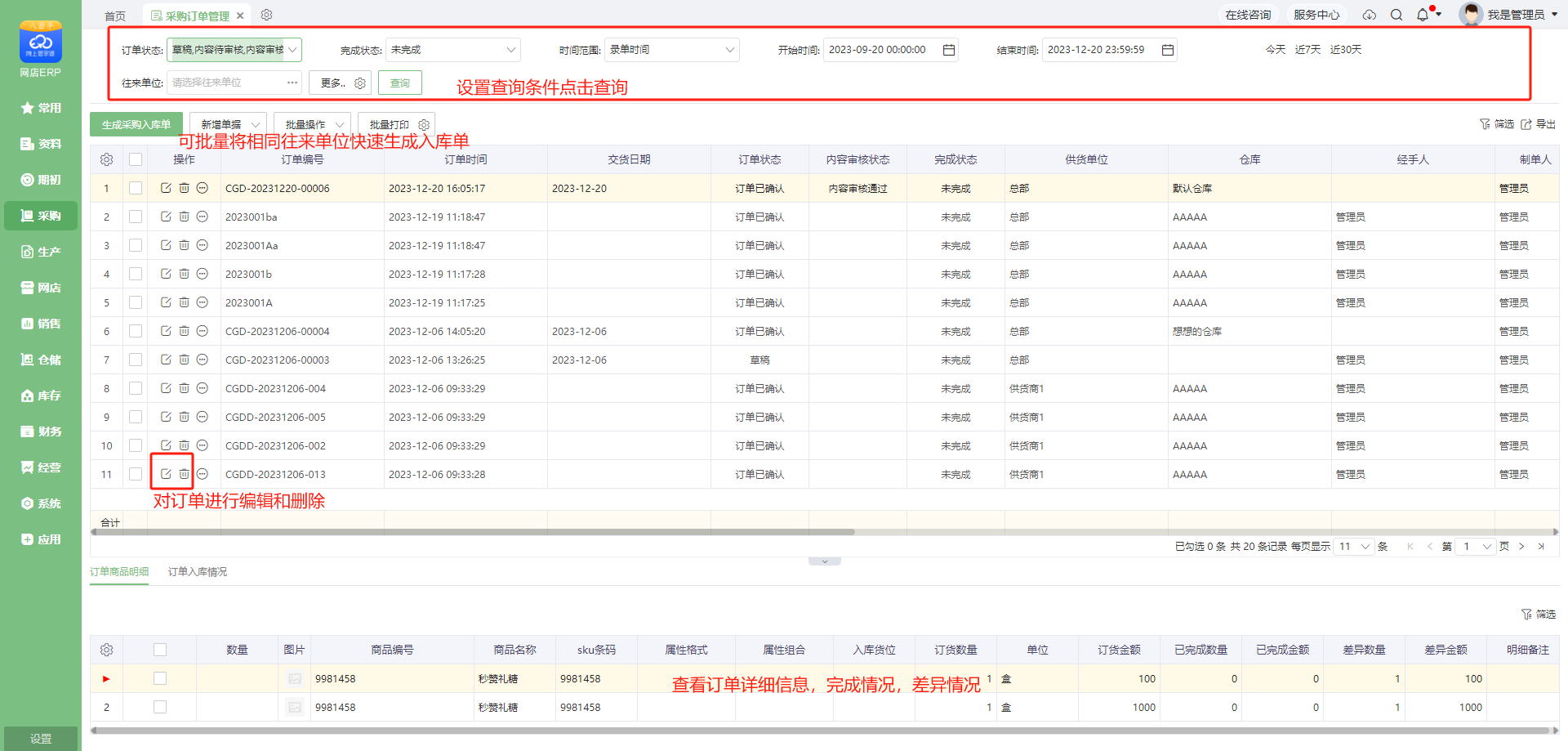Switch to 订单商品明细 tab

coord(119,572)
